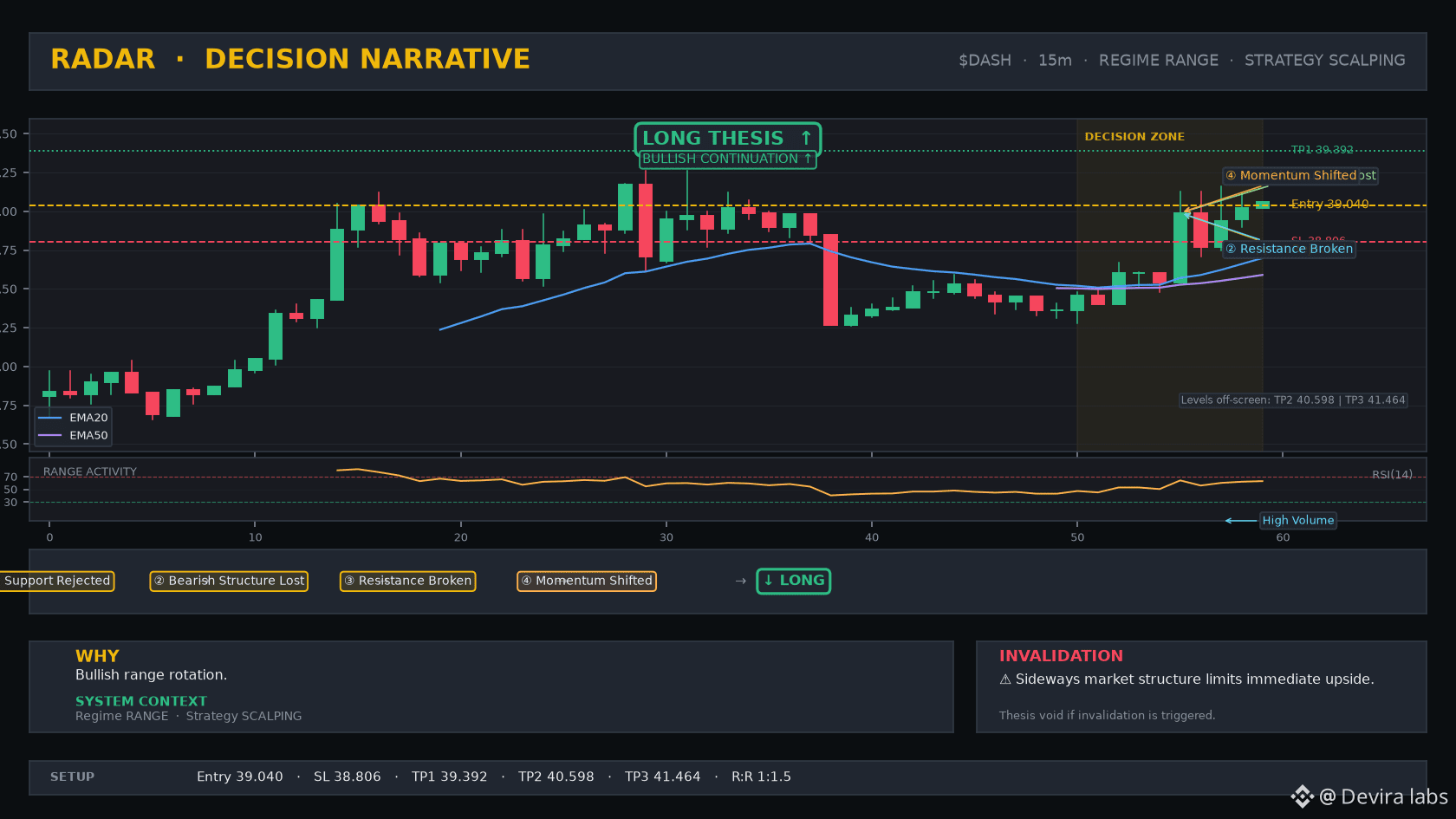Click the INVALIDATION heading
This screenshot has width=1456, height=819.
[x=1061, y=656]
